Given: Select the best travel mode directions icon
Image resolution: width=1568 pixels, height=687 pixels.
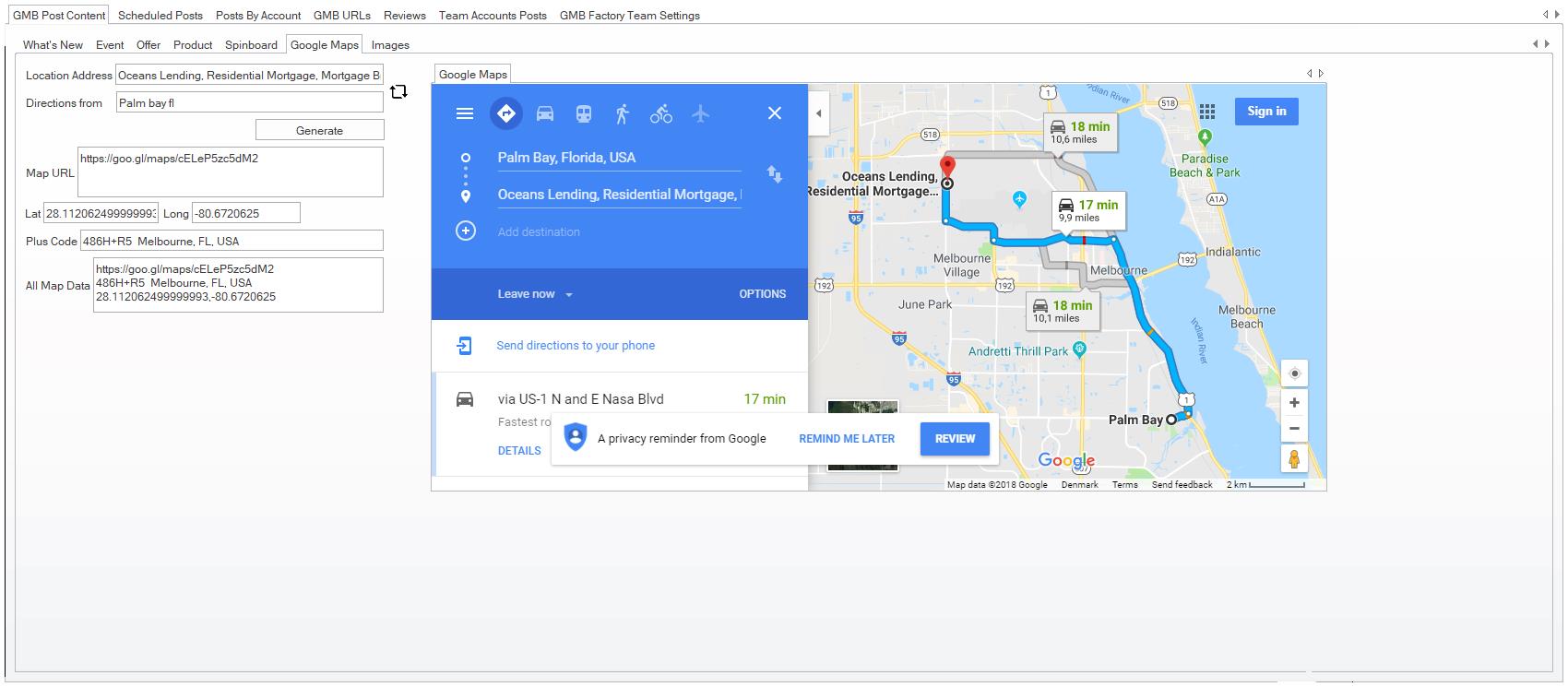Looking at the screenshot, I should click(x=505, y=113).
